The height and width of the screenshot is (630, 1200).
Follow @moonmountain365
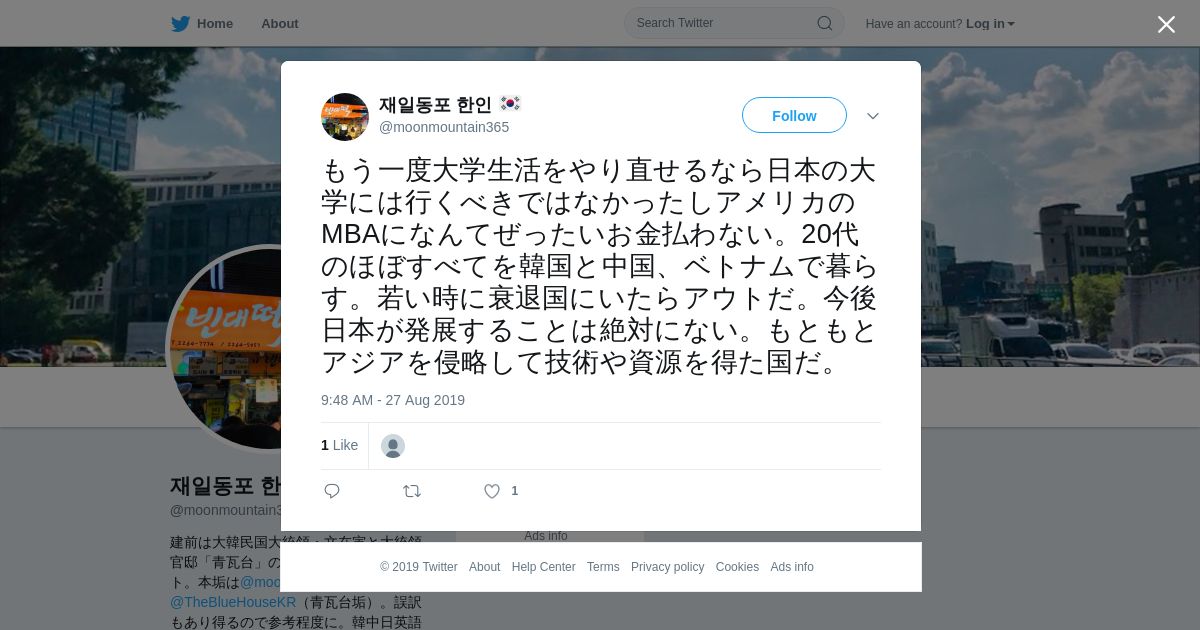pos(794,115)
